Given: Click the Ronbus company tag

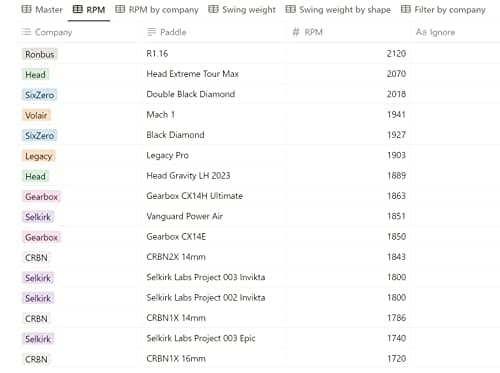Looking at the screenshot, I should pos(40,54).
